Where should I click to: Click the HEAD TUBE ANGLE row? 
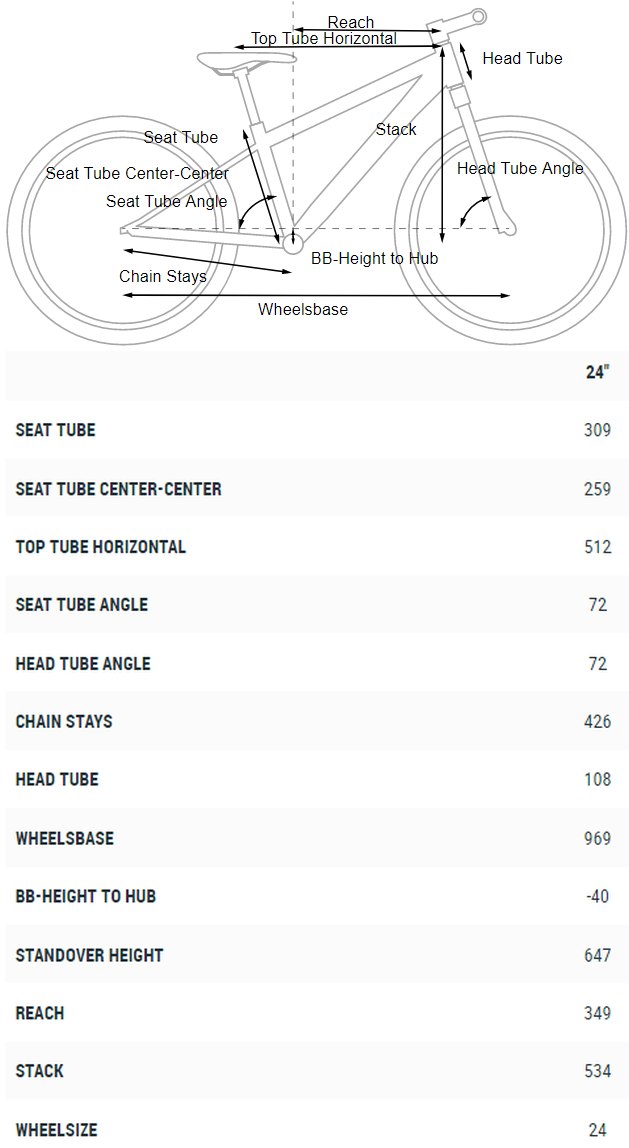316,663
